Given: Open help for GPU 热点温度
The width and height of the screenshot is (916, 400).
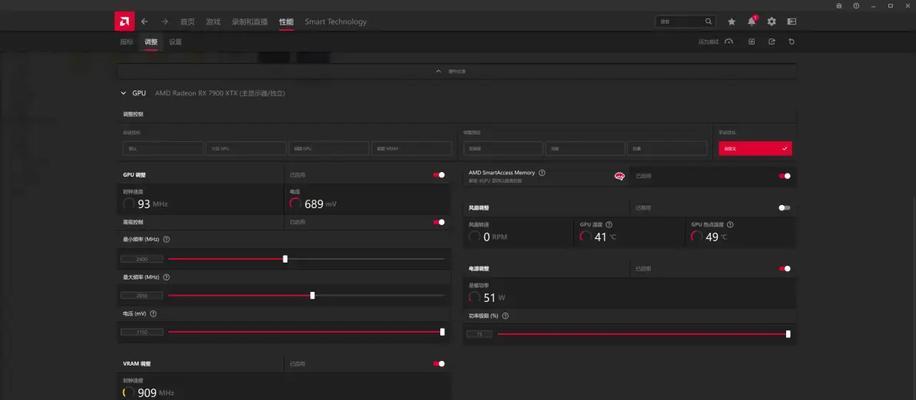Looking at the screenshot, I should tap(730, 224).
